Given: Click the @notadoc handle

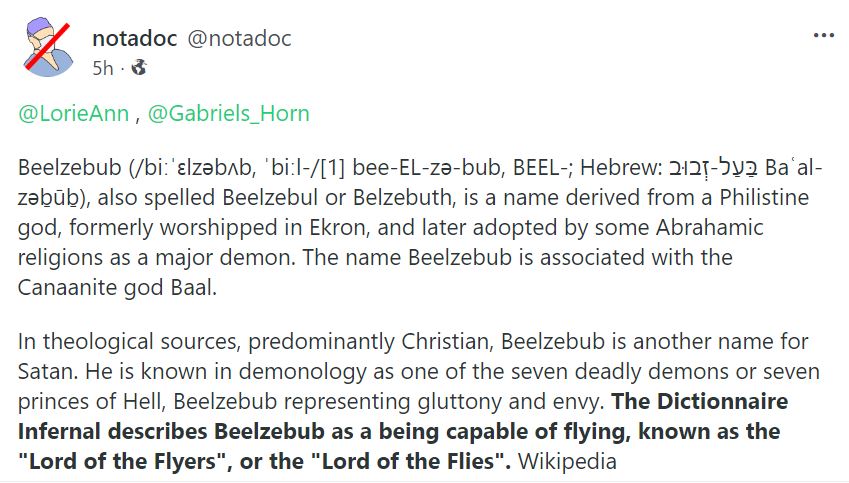Looking at the screenshot, I should pyautogui.click(x=239, y=38).
